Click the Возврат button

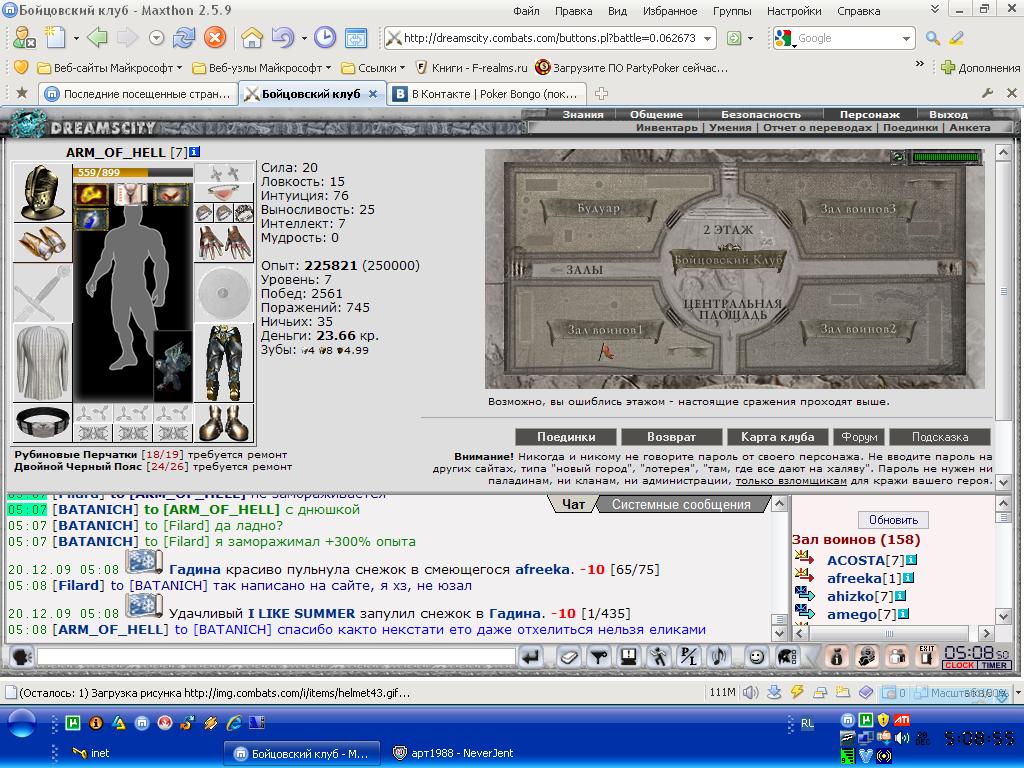tap(671, 437)
